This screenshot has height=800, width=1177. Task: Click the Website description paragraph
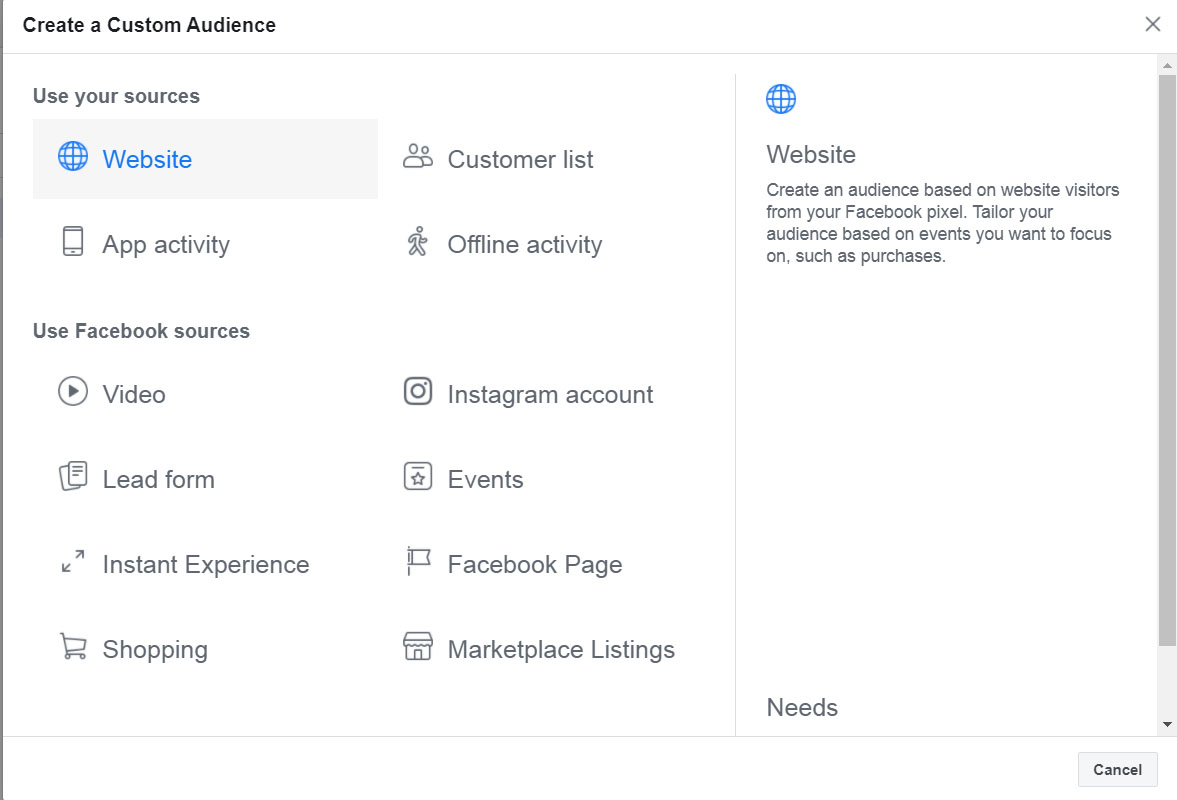coord(943,223)
